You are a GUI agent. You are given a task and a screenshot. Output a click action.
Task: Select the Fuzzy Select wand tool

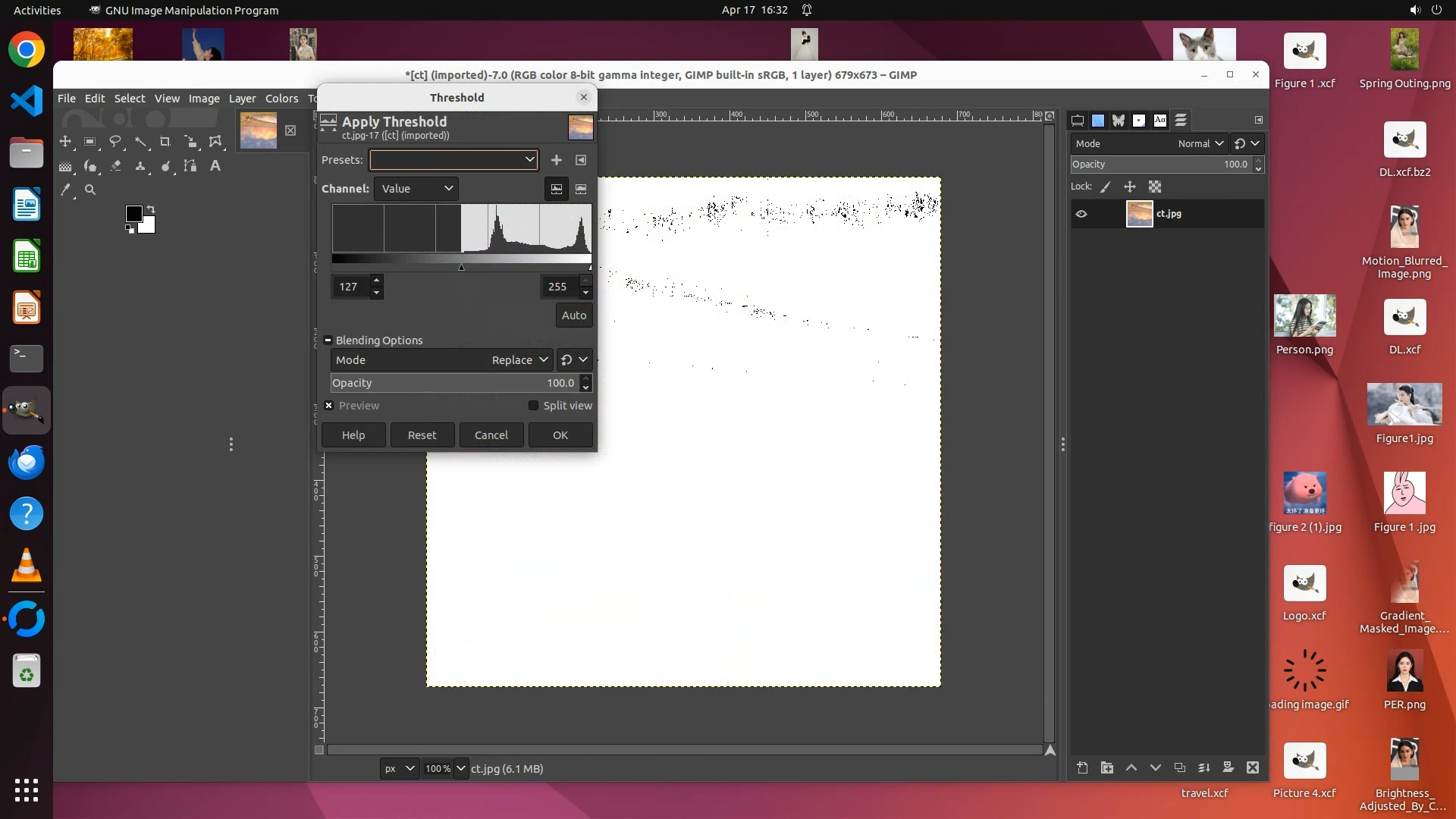(x=140, y=142)
